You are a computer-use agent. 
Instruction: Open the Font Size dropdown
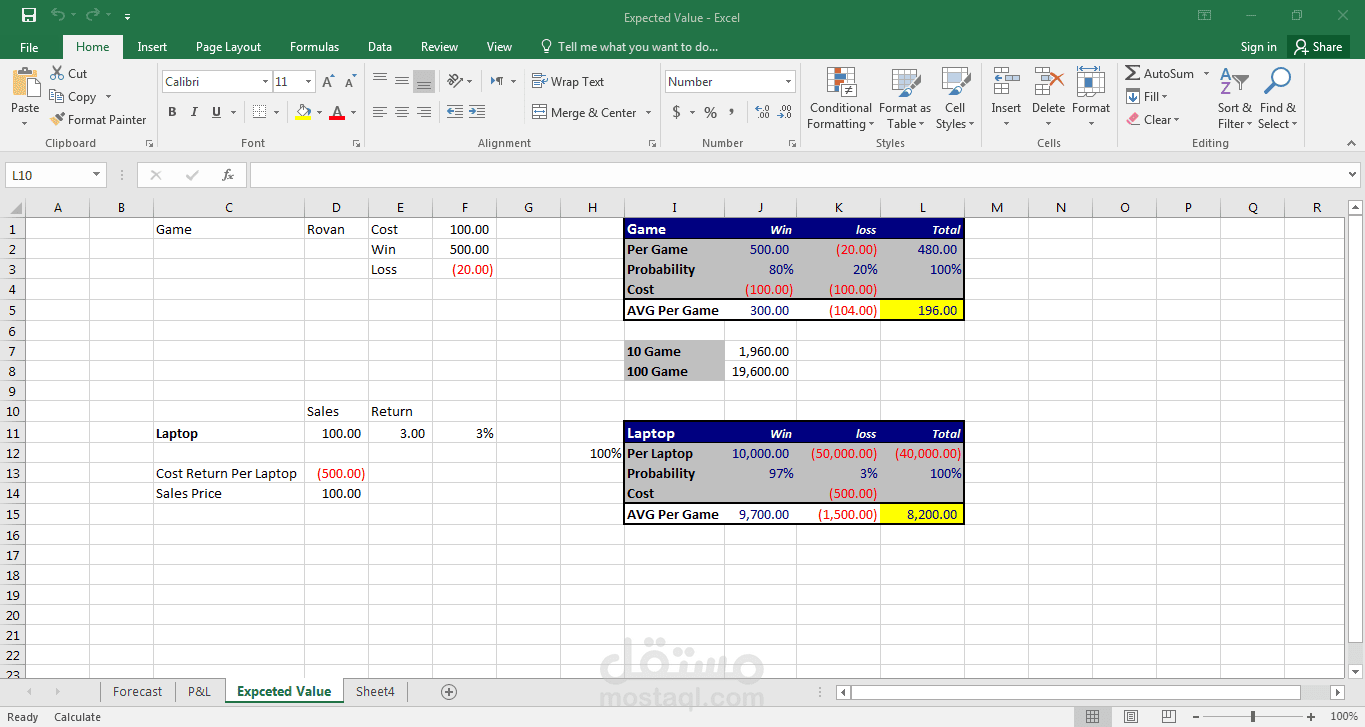(295, 81)
